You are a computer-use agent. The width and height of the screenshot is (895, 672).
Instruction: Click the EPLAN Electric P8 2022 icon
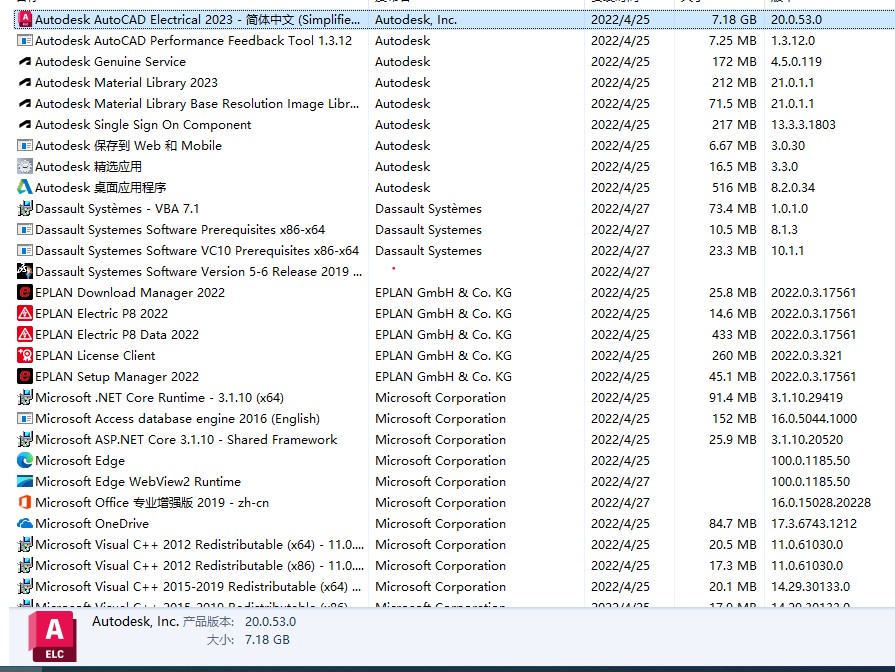click(25, 313)
